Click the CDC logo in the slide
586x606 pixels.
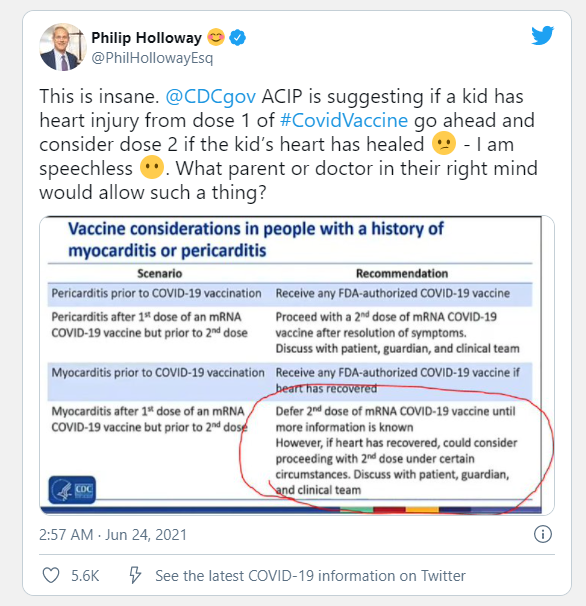[72, 490]
